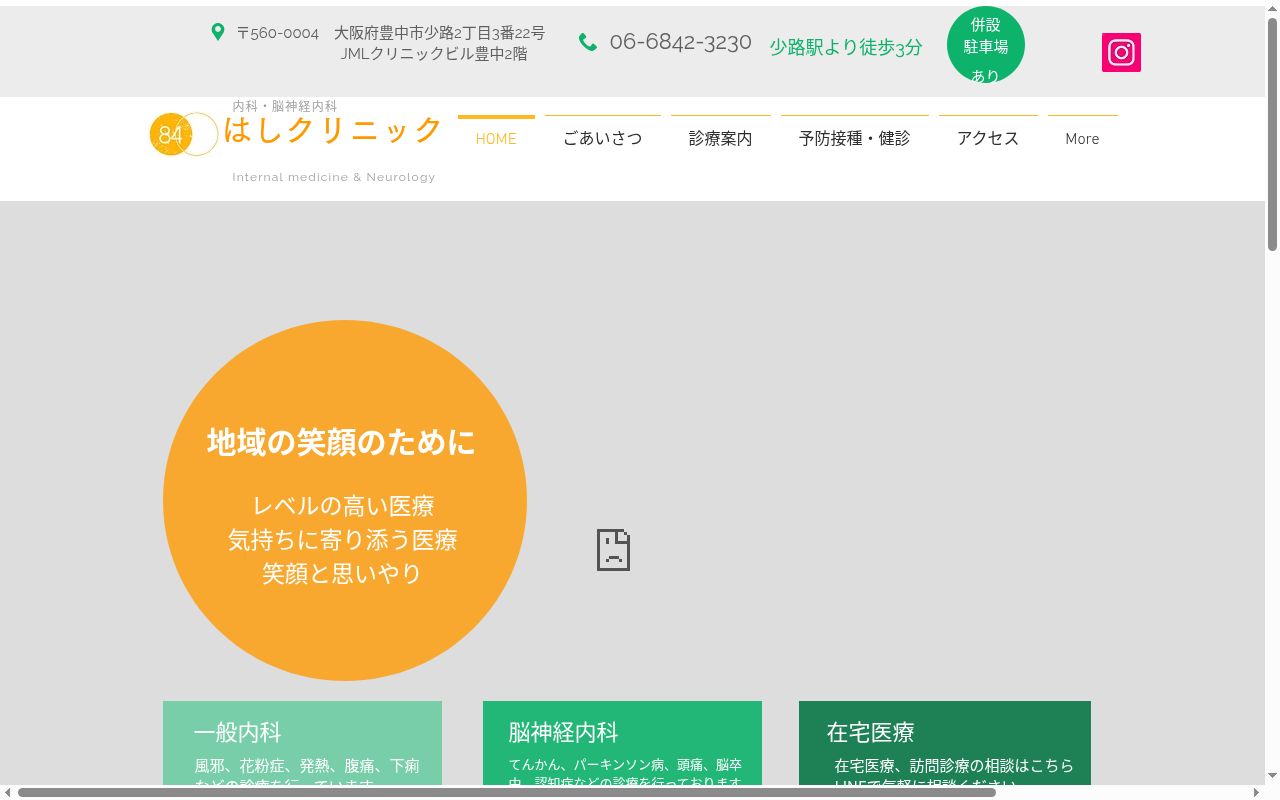Open the 予防接種・健診 menu item
The image size is (1280, 800).
point(855,139)
